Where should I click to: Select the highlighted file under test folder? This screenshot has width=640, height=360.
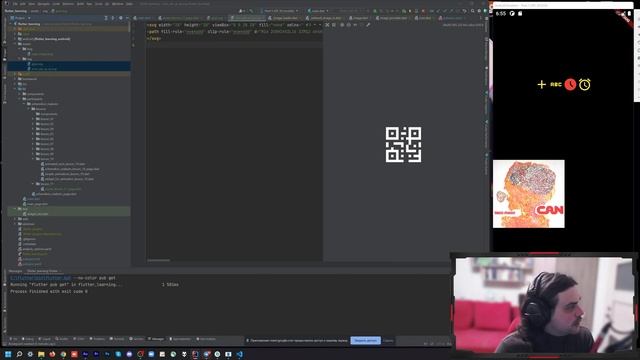tap(38, 213)
